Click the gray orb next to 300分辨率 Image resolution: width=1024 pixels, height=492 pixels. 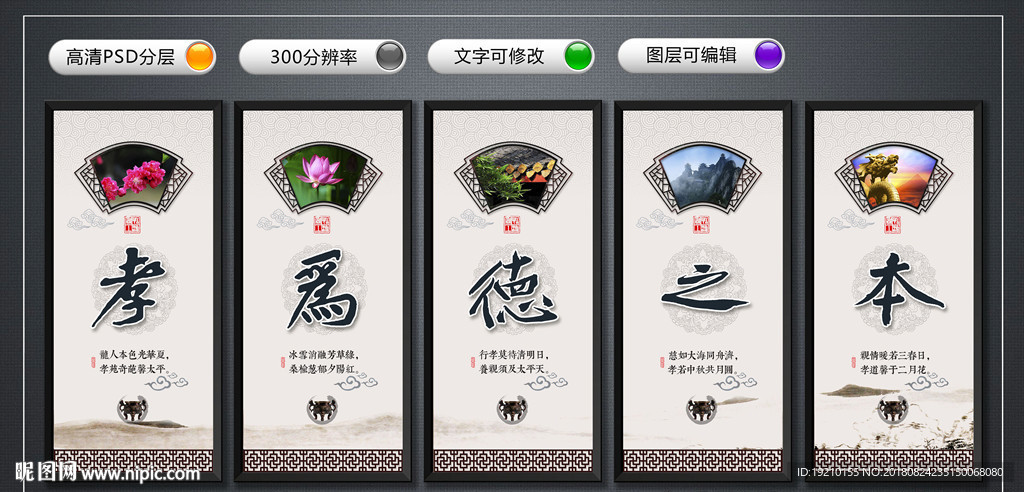pyautogui.click(x=390, y=56)
